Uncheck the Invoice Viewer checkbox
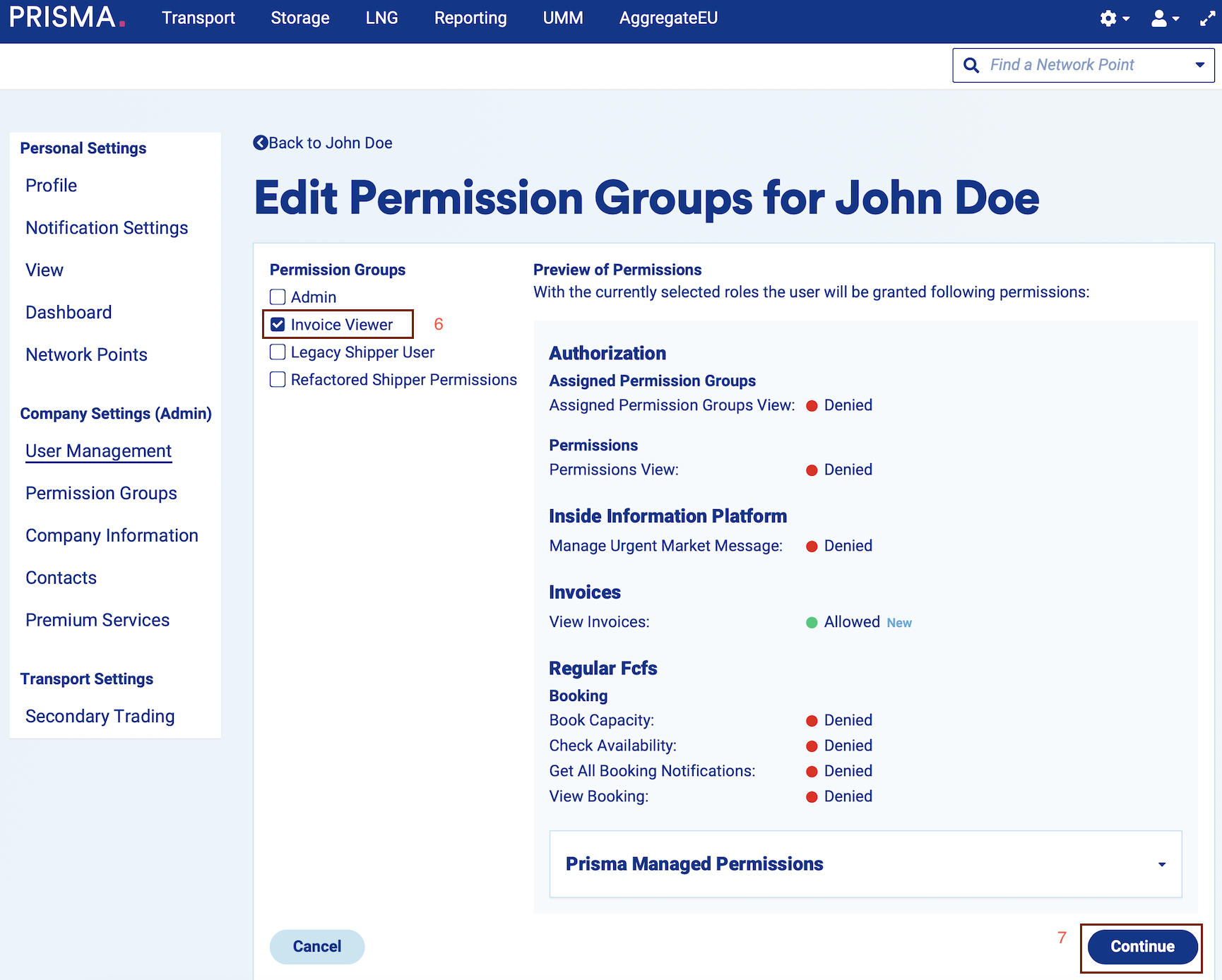Viewport: 1222px width, 980px height. 278,325
